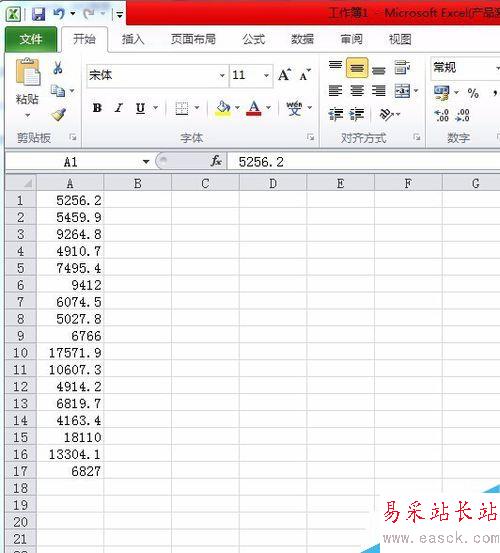Image resolution: width=500 pixels, height=553 pixels.
Task: Click the Paste (粘贴) clipboard icon
Action: click(x=28, y=72)
